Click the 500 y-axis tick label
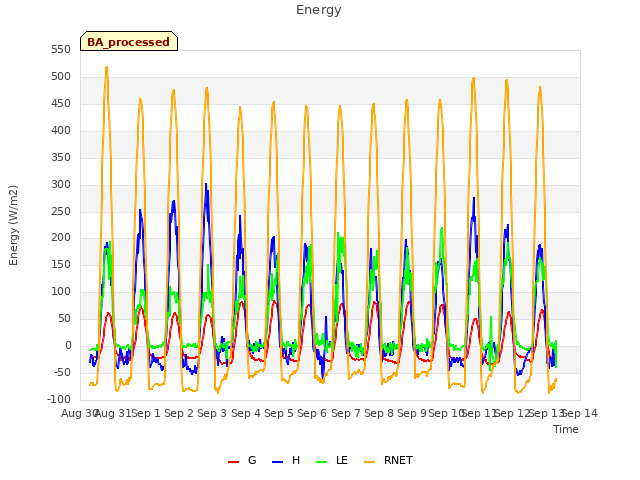Image resolution: width=640 pixels, height=480 pixels. tap(61, 77)
